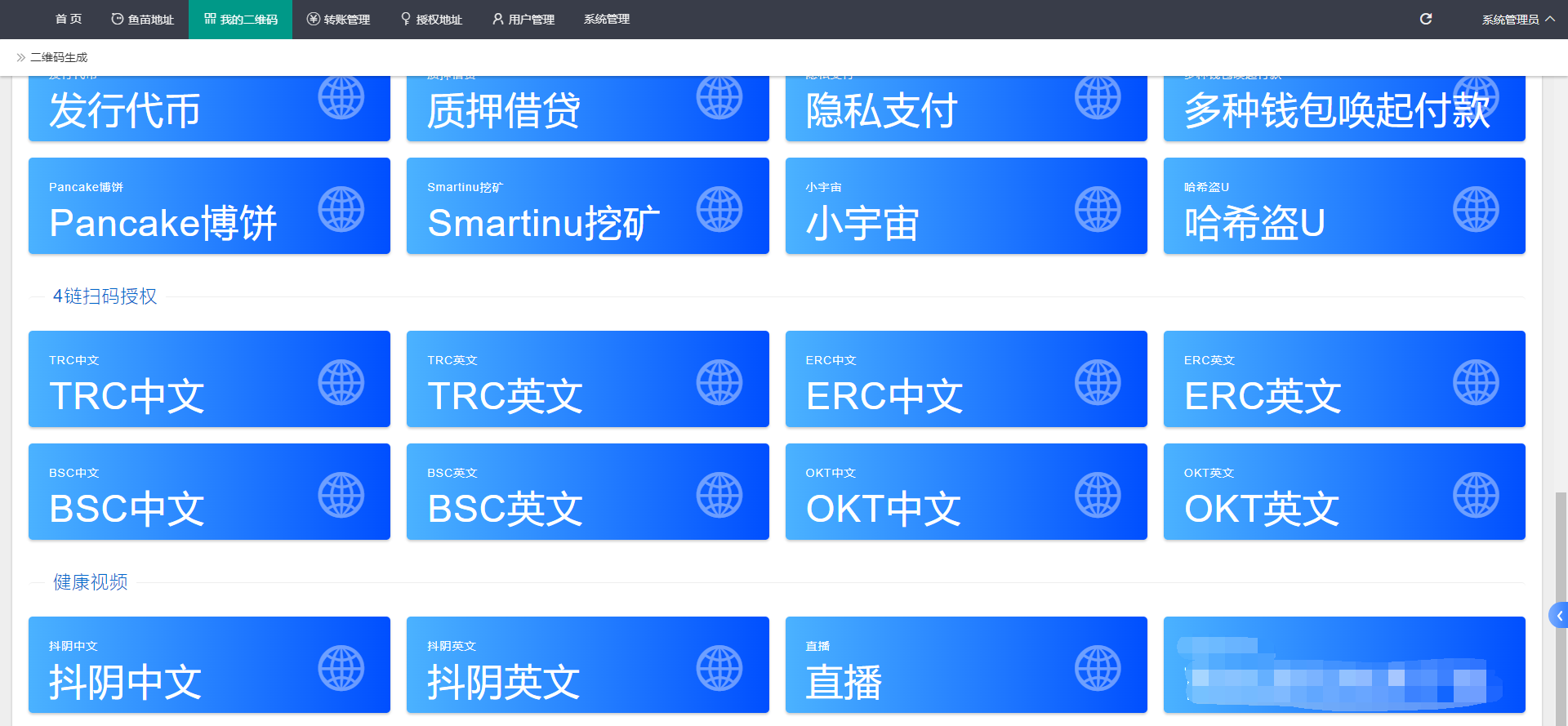The height and width of the screenshot is (726, 1568).
Task: Open the 转账管理 menu item
Action: [339, 20]
